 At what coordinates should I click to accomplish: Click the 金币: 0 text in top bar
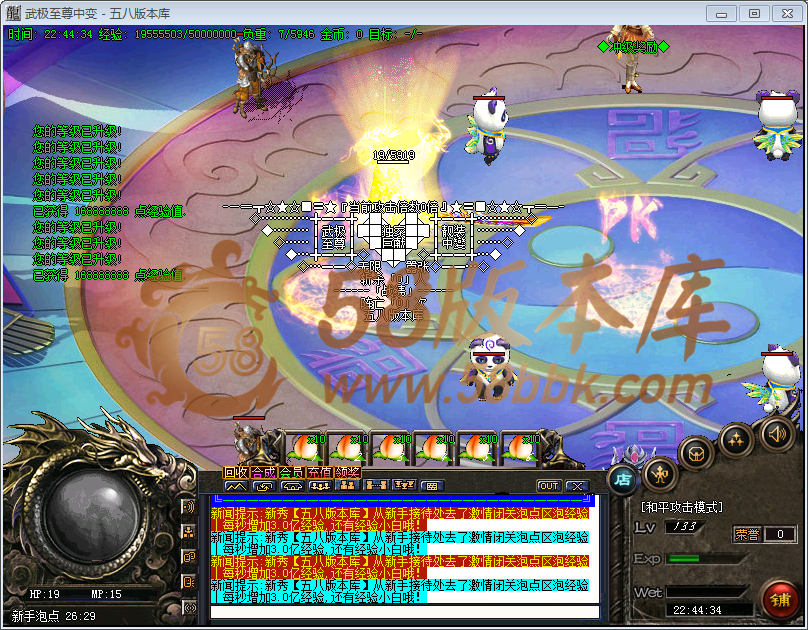(342, 34)
